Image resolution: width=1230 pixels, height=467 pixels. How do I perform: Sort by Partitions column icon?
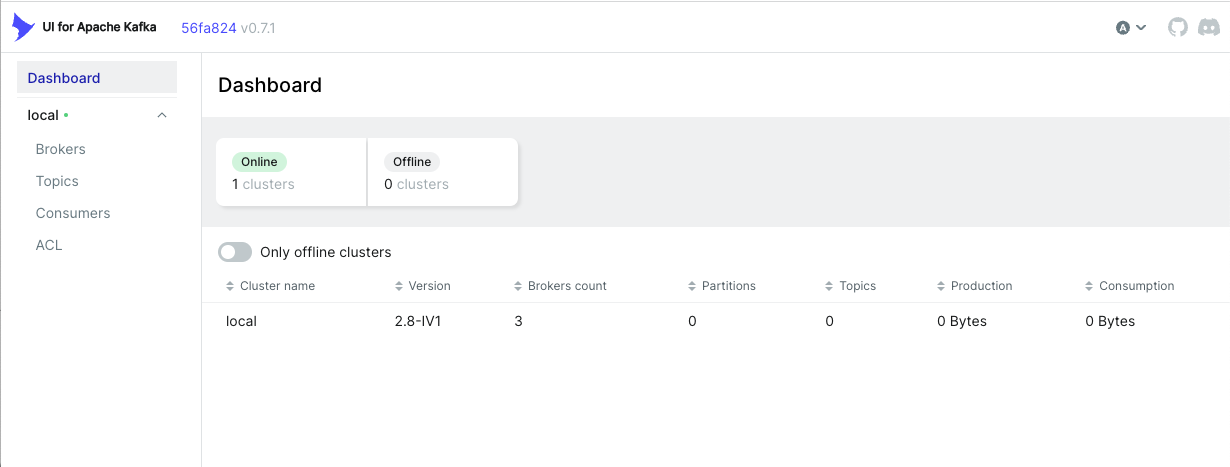point(692,286)
